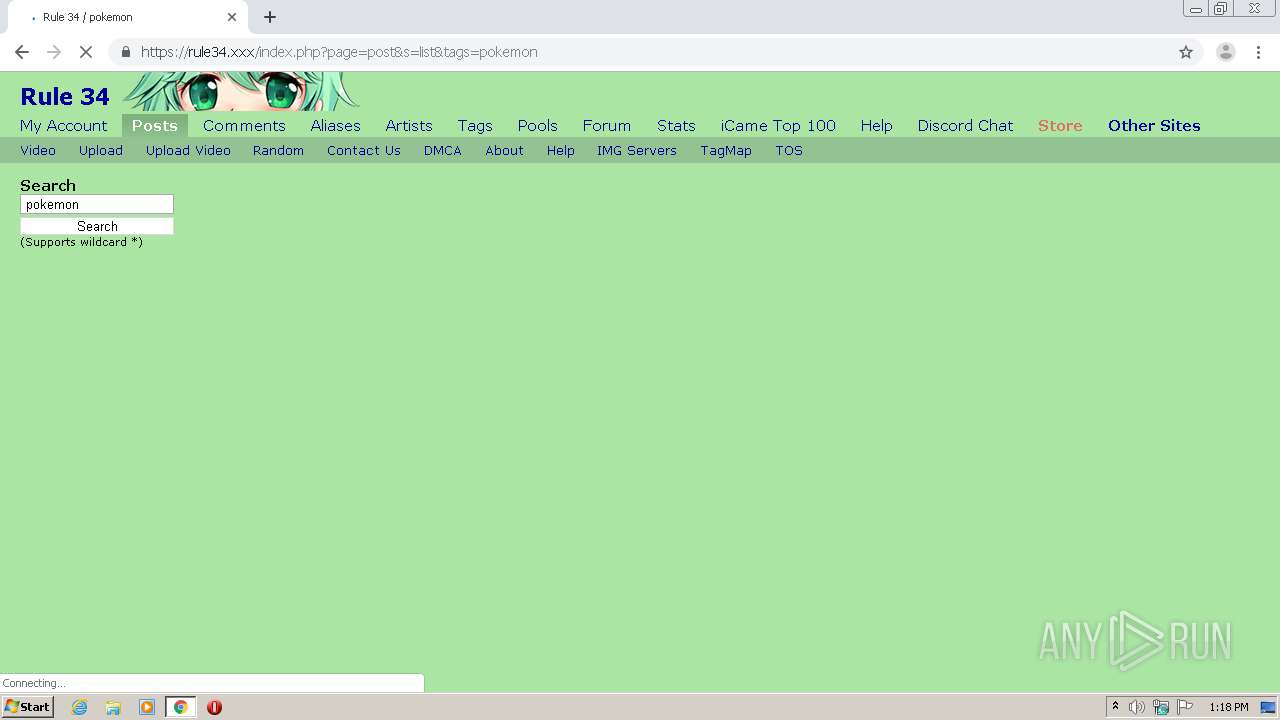This screenshot has width=1280, height=720.
Task: Open the Artists page
Action: [x=409, y=126]
